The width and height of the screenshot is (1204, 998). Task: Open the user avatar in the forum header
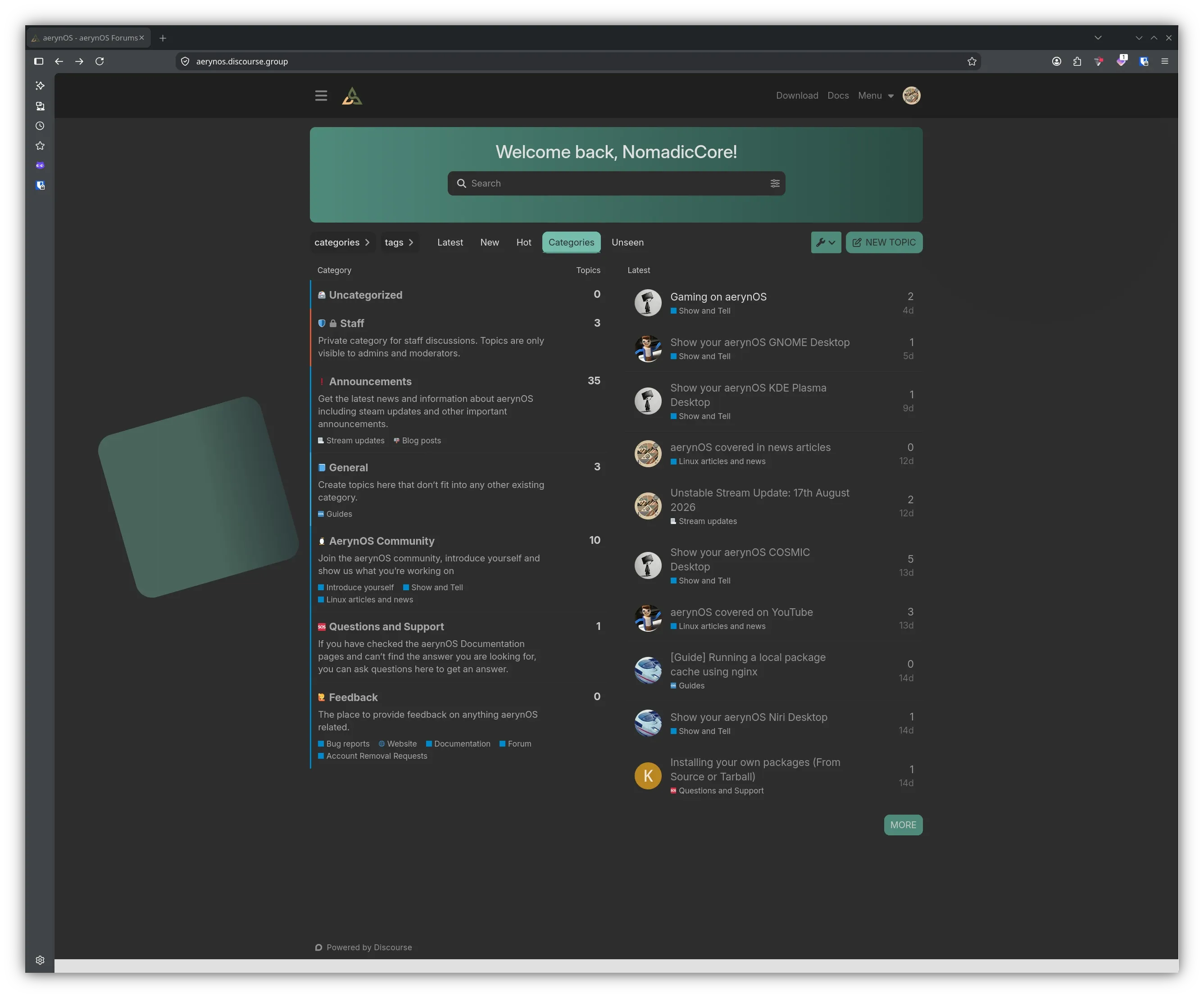pyautogui.click(x=911, y=96)
